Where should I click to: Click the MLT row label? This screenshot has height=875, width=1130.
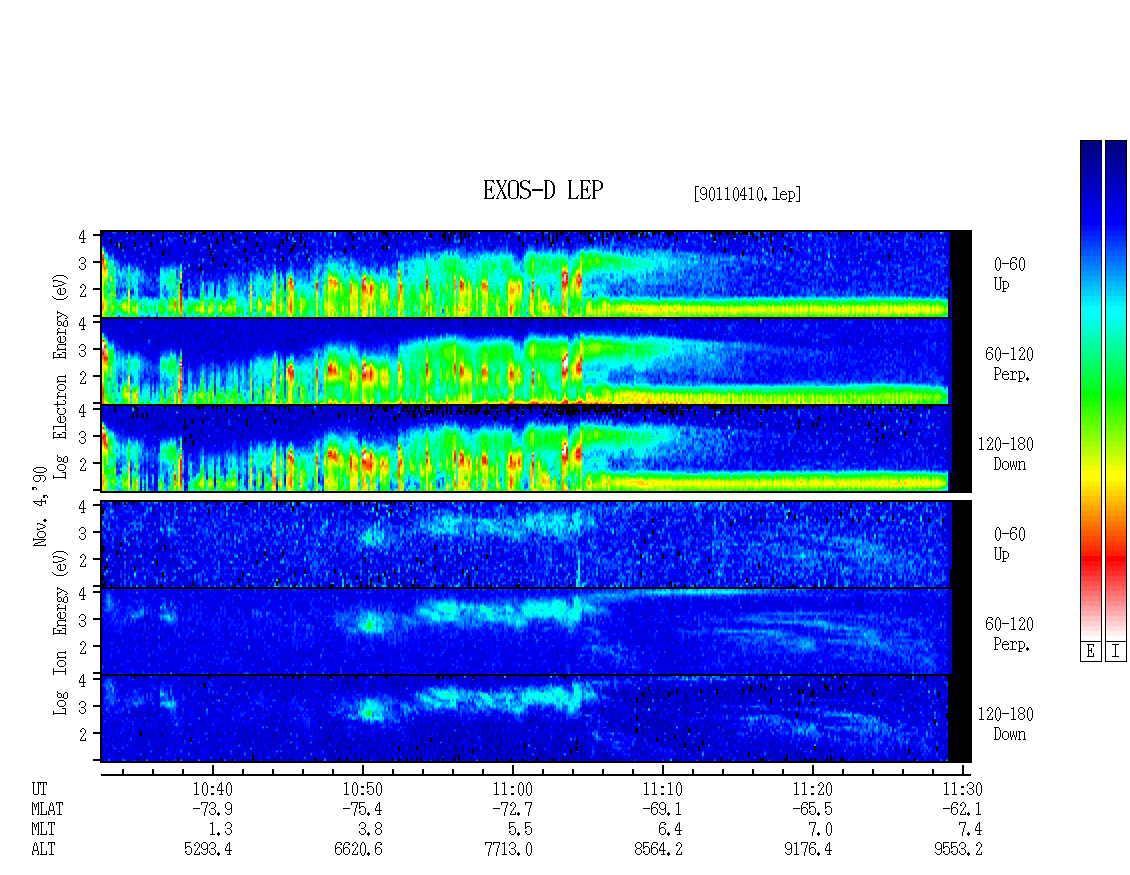(x=43, y=830)
